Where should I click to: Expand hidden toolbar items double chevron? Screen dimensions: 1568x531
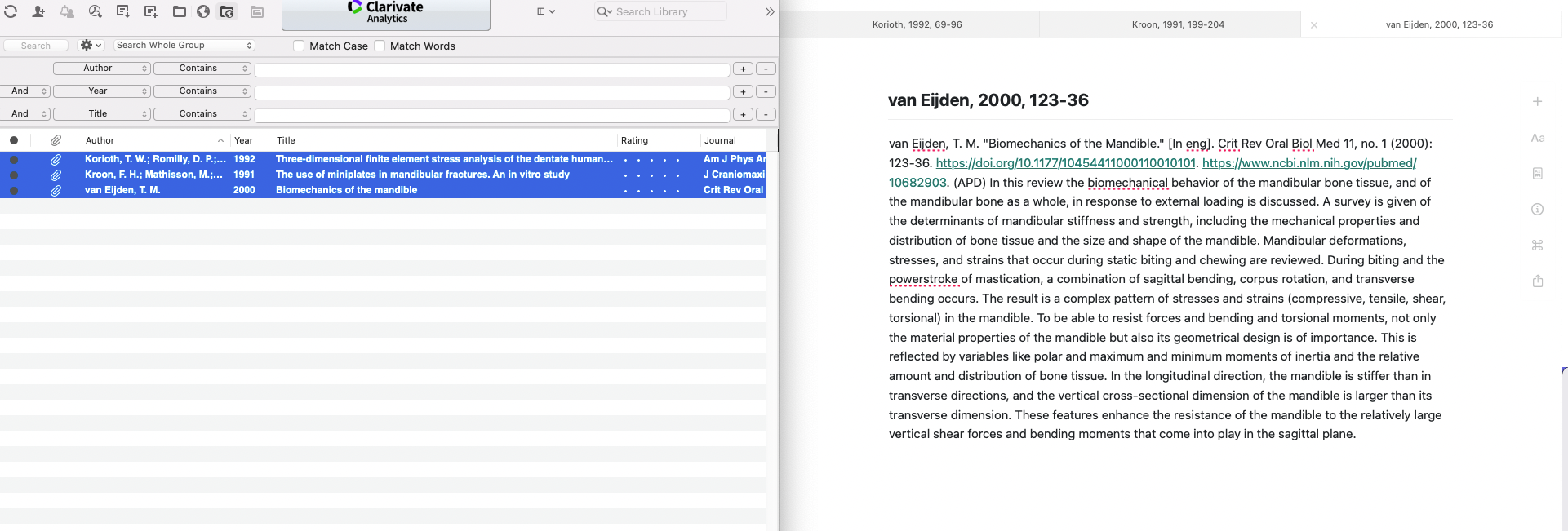pyautogui.click(x=769, y=11)
